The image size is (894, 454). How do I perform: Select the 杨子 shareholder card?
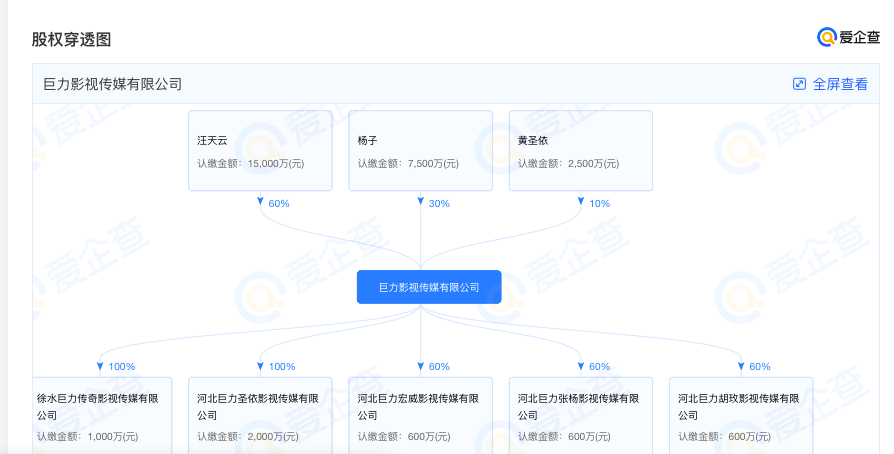tap(421, 151)
